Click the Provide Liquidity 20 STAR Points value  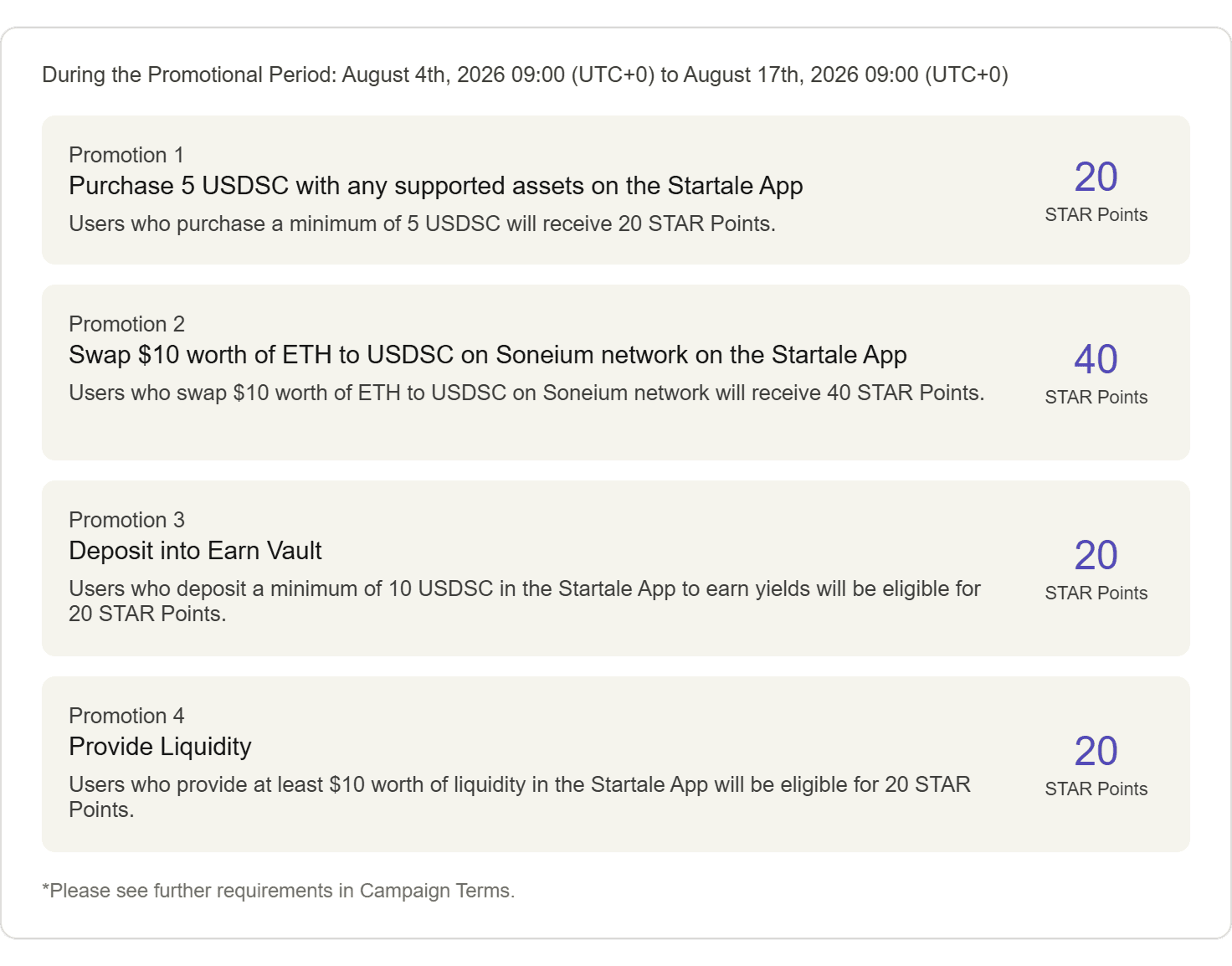coord(1096,751)
